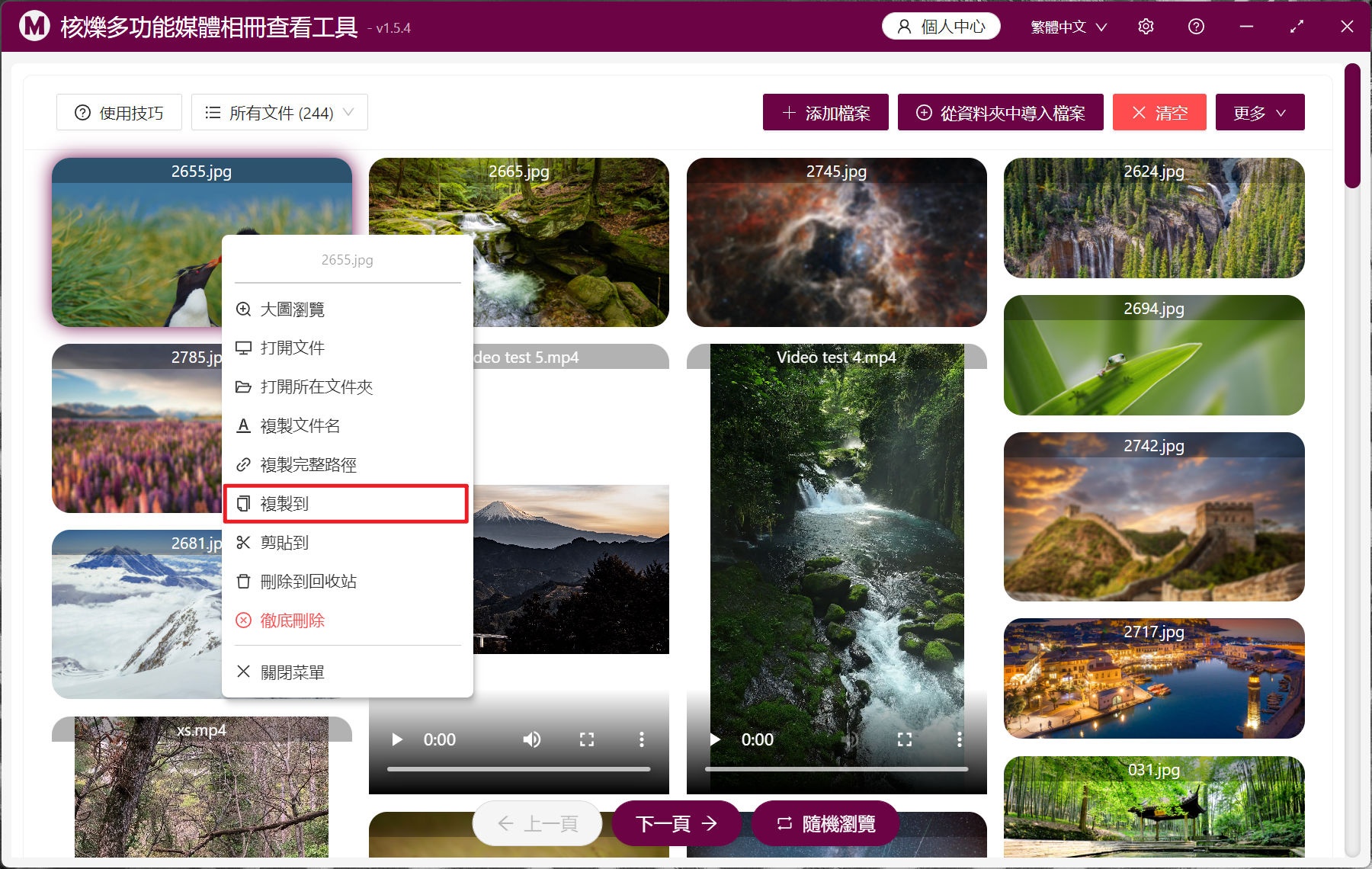Click 從資料夾中導入檔案 button
The image size is (1372, 869).
tap(1000, 113)
